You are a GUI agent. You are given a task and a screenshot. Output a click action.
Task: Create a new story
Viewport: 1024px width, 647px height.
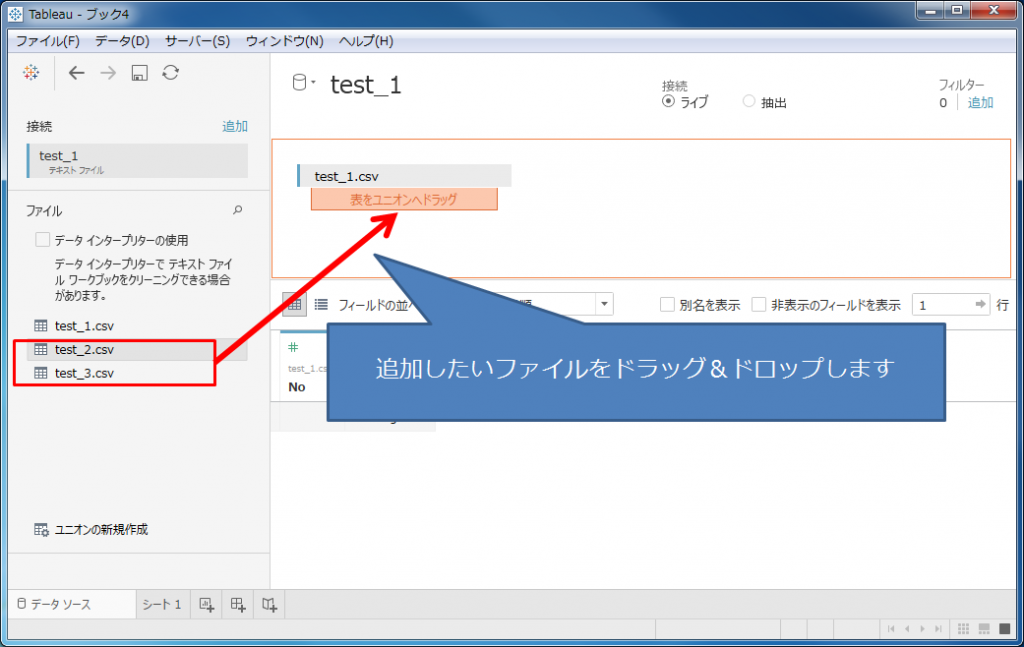[268, 604]
